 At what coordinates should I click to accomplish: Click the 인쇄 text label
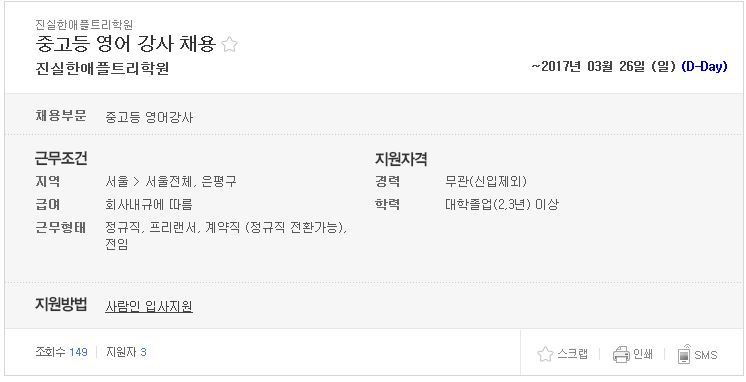pos(642,354)
